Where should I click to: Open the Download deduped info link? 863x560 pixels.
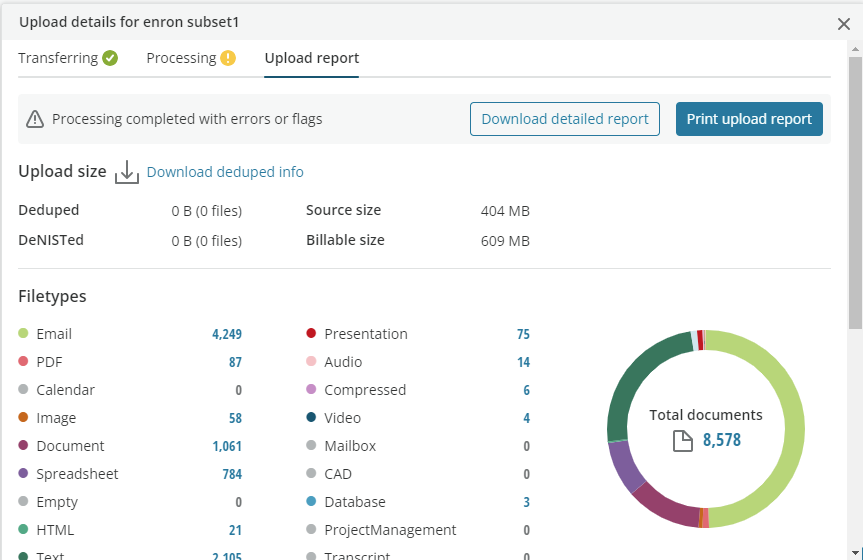[225, 172]
